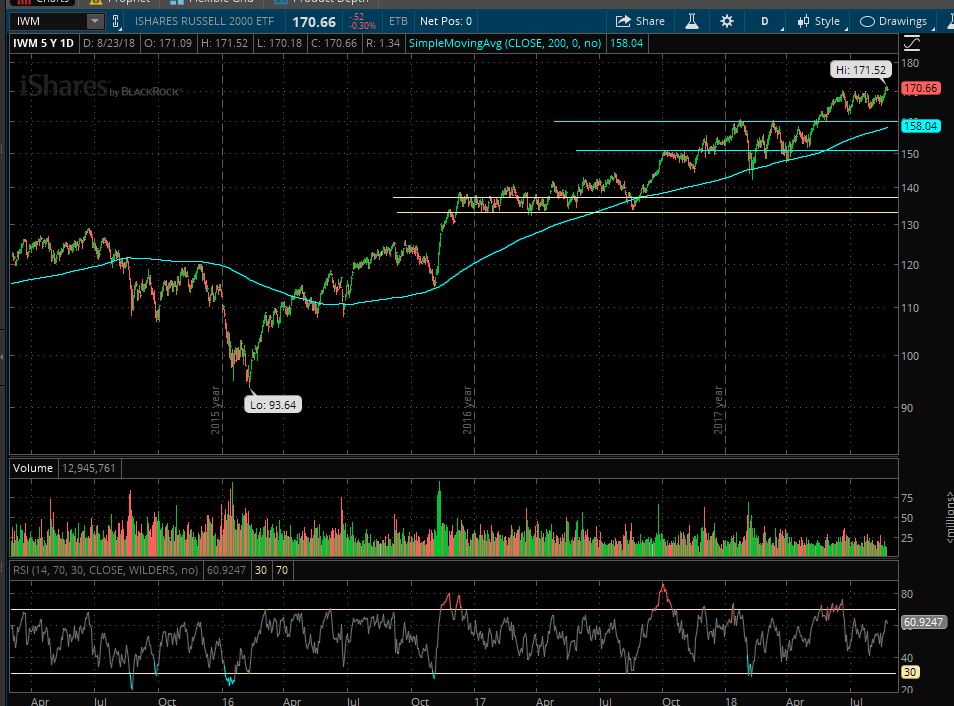This screenshot has height=706, width=954.
Task: Click the 18 year label on time axis
Action: (x=731, y=701)
